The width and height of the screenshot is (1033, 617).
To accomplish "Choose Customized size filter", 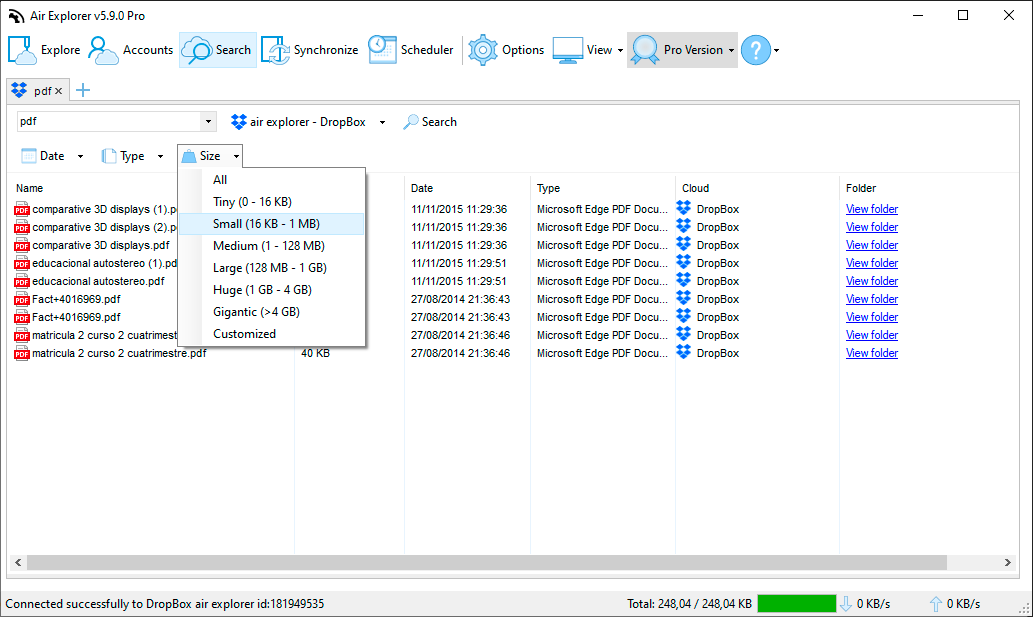I will (x=271, y=334).
